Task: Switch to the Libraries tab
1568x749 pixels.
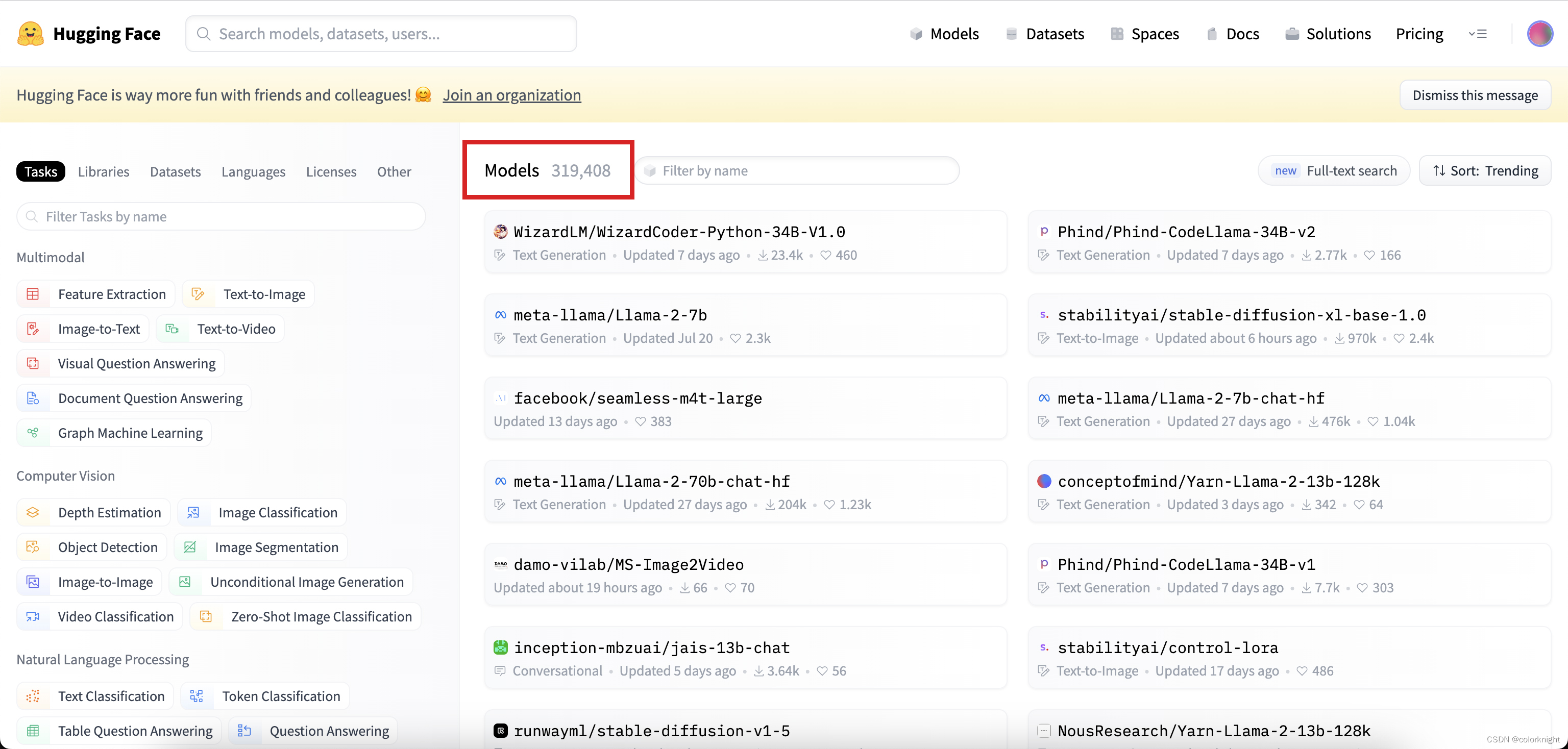Action: pyautogui.click(x=104, y=172)
